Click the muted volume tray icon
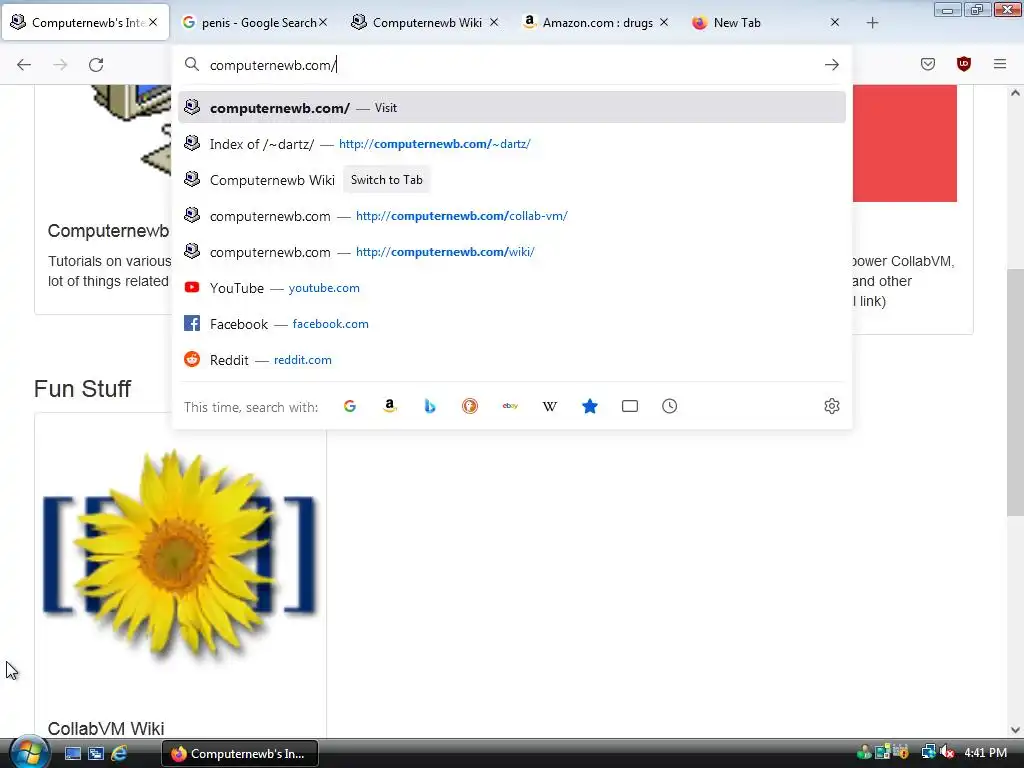Viewport: 1024px width, 768px height. pyautogui.click(x=947, y=753)
